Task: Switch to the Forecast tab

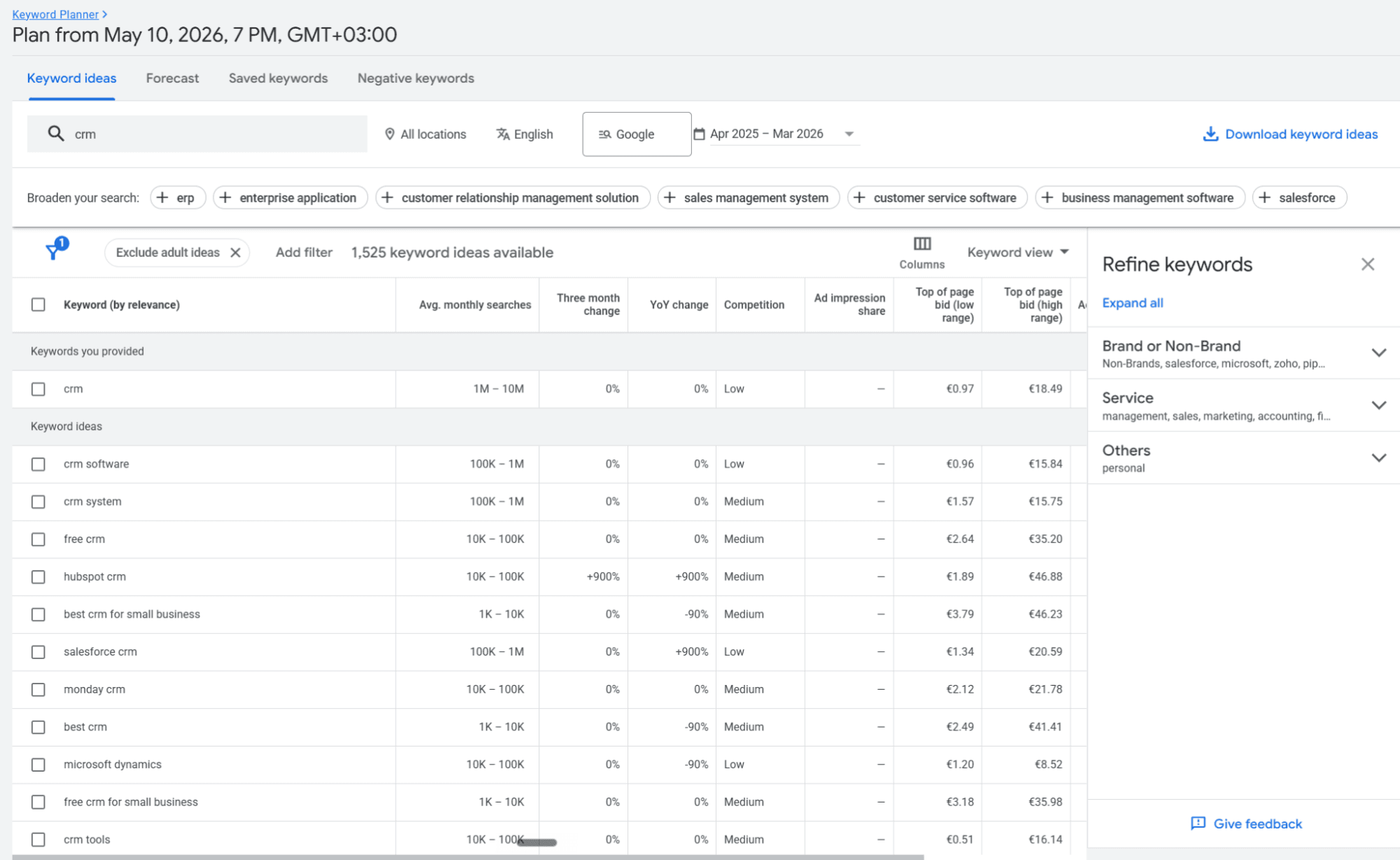Action: [172, 78]
